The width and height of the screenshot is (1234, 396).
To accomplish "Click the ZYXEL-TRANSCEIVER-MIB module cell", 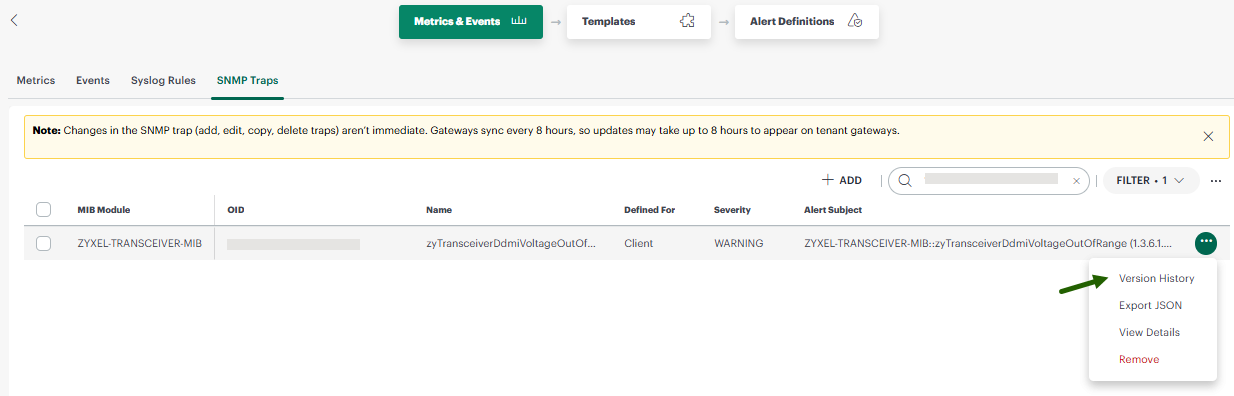I will [139, 243].
